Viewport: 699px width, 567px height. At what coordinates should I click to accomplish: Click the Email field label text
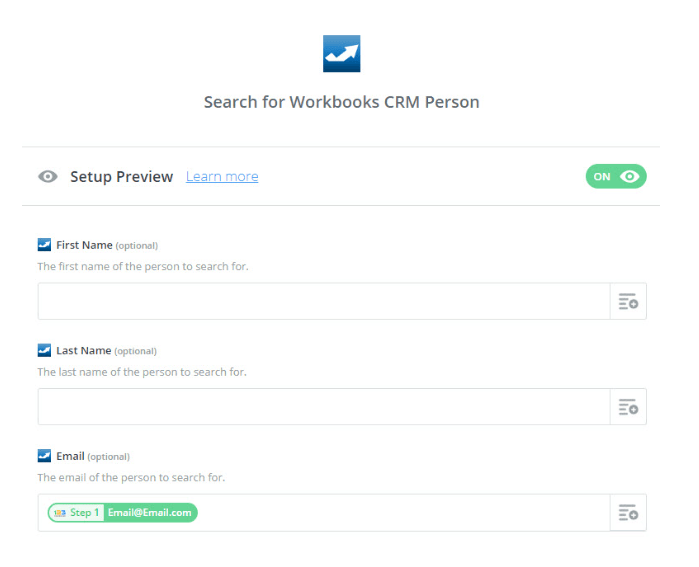70,456
